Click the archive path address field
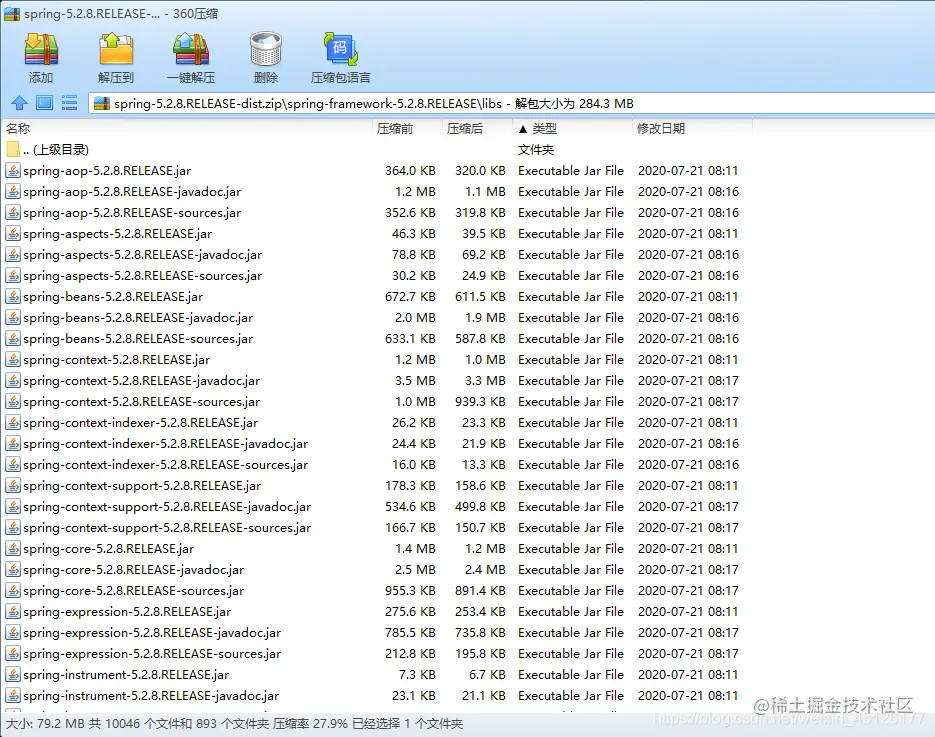Screen dimensions: 935x737 click(512, 103)
